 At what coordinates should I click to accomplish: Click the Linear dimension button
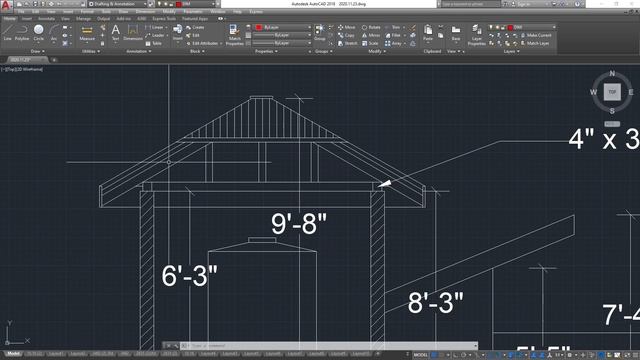(155, 27)
